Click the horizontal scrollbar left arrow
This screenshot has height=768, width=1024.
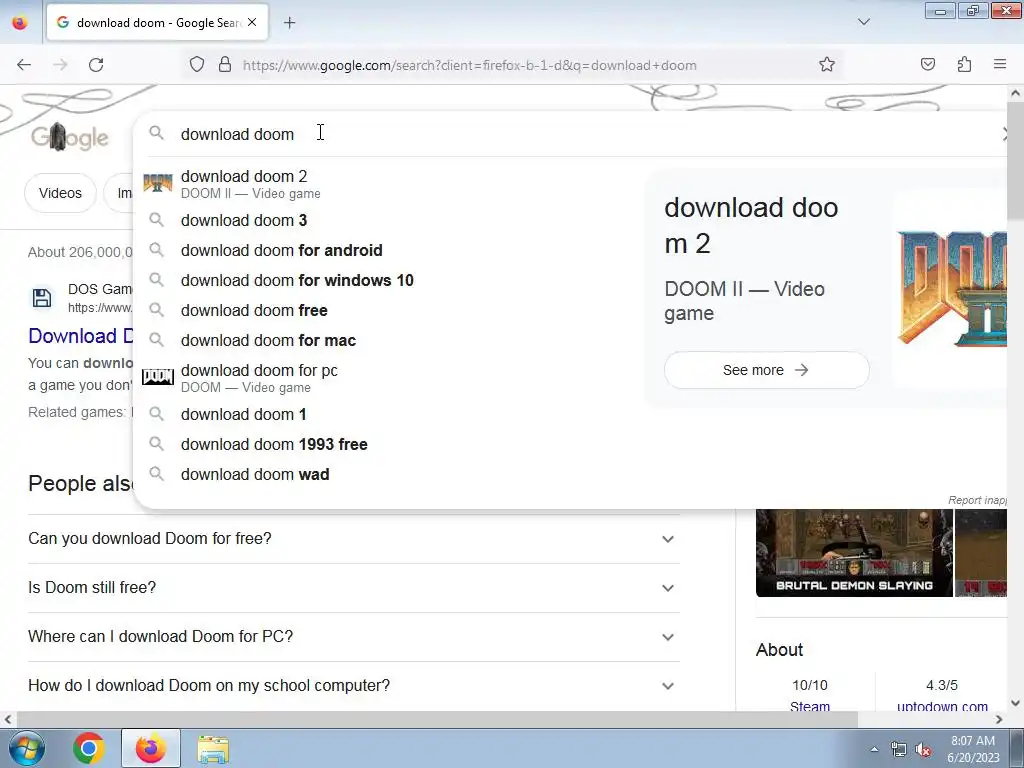[7, 719]
